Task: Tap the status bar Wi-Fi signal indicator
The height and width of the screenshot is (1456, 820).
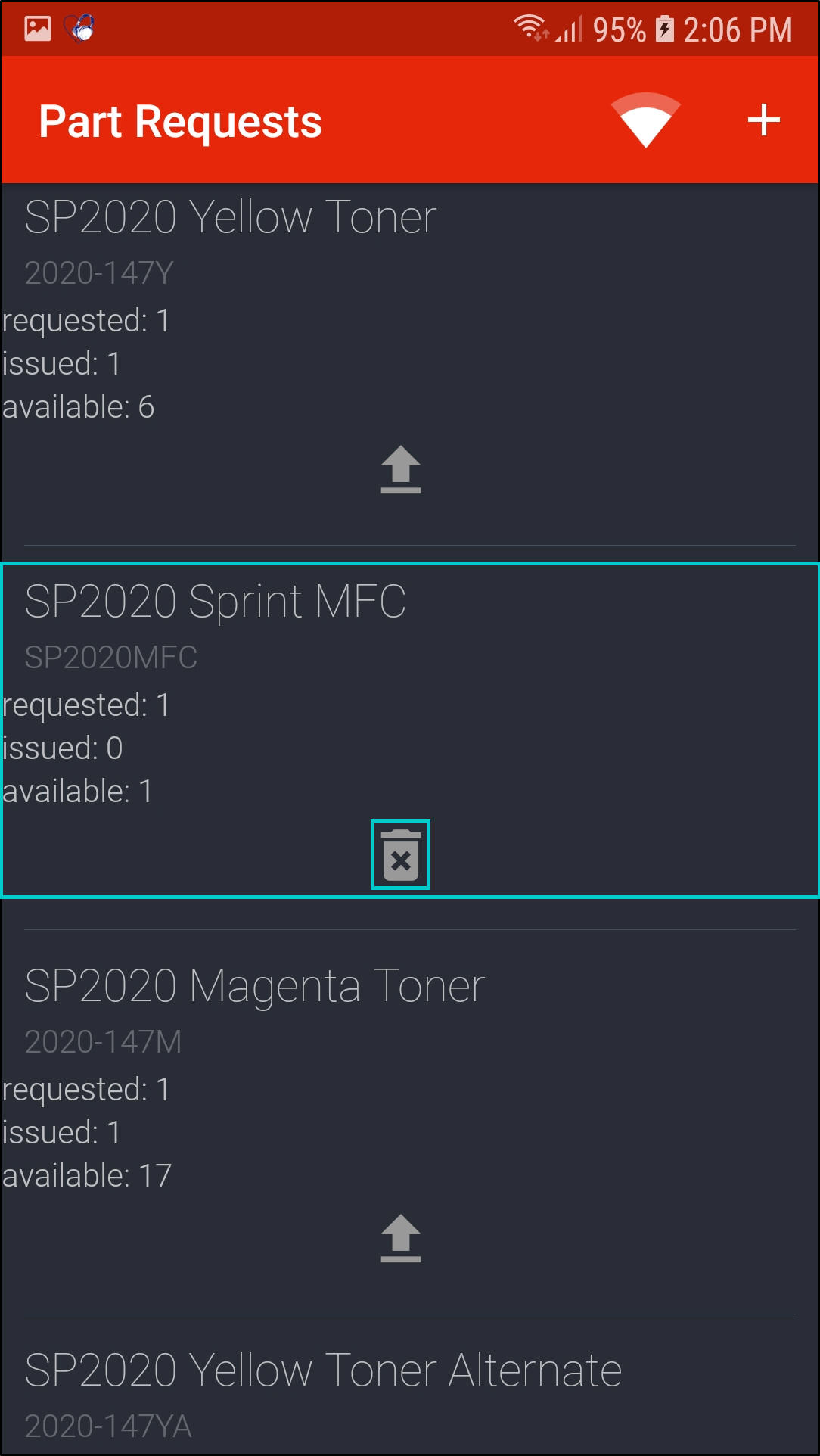Action: pos(530,28)
